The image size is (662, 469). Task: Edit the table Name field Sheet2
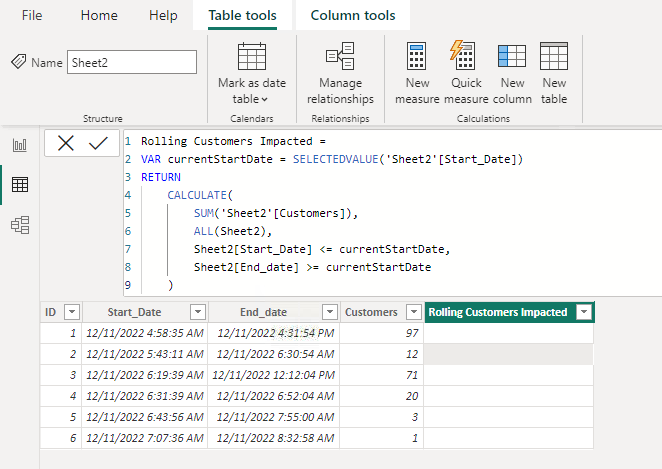[x=132, y=62]
